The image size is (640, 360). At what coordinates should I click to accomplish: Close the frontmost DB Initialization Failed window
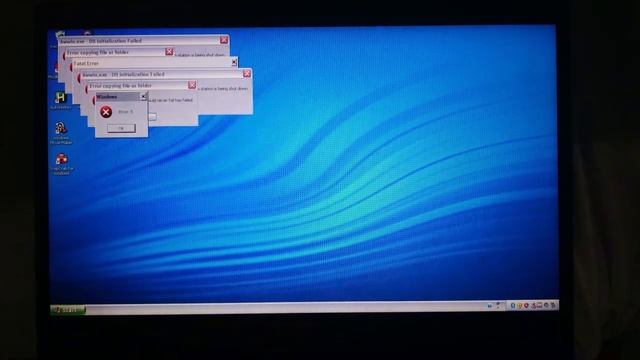click(x=247, y=73)
